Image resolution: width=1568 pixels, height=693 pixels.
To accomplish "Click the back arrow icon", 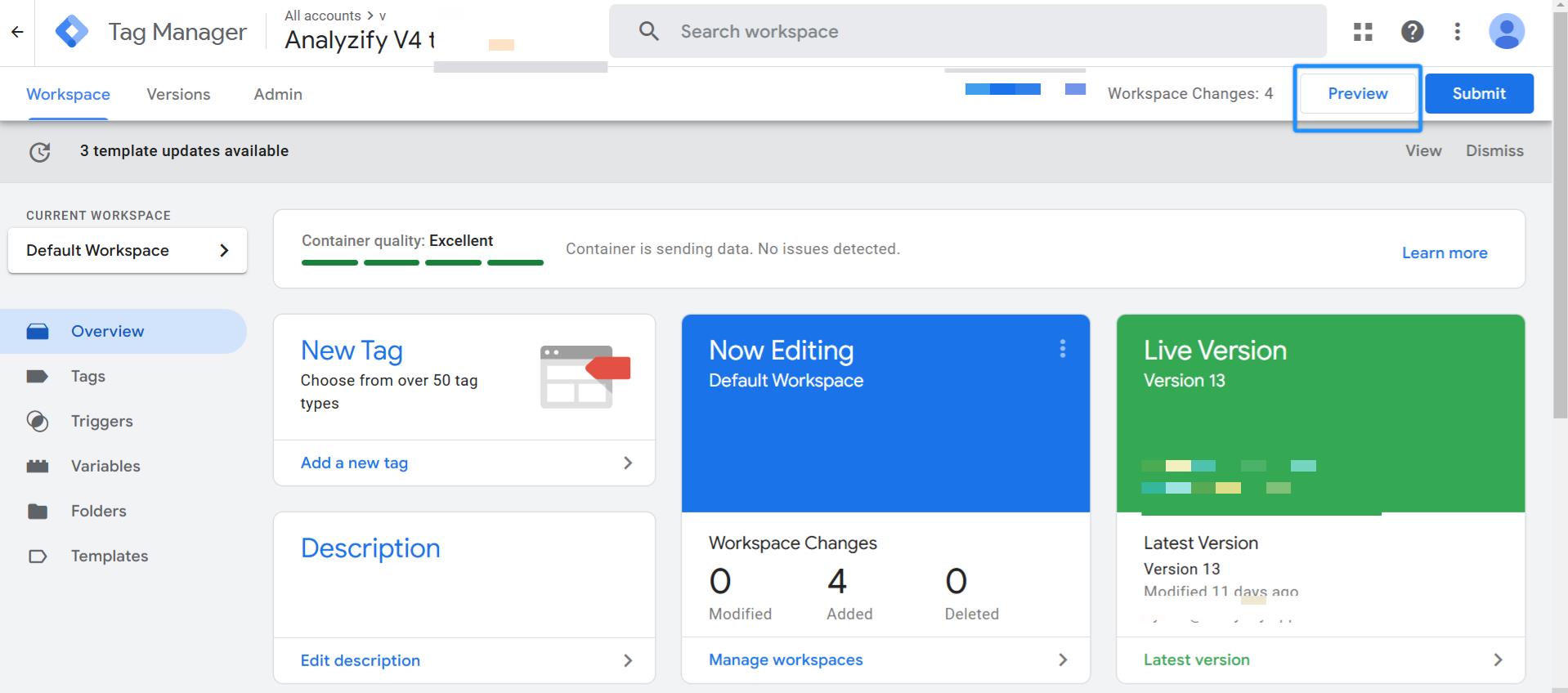I will pos(17,32).
